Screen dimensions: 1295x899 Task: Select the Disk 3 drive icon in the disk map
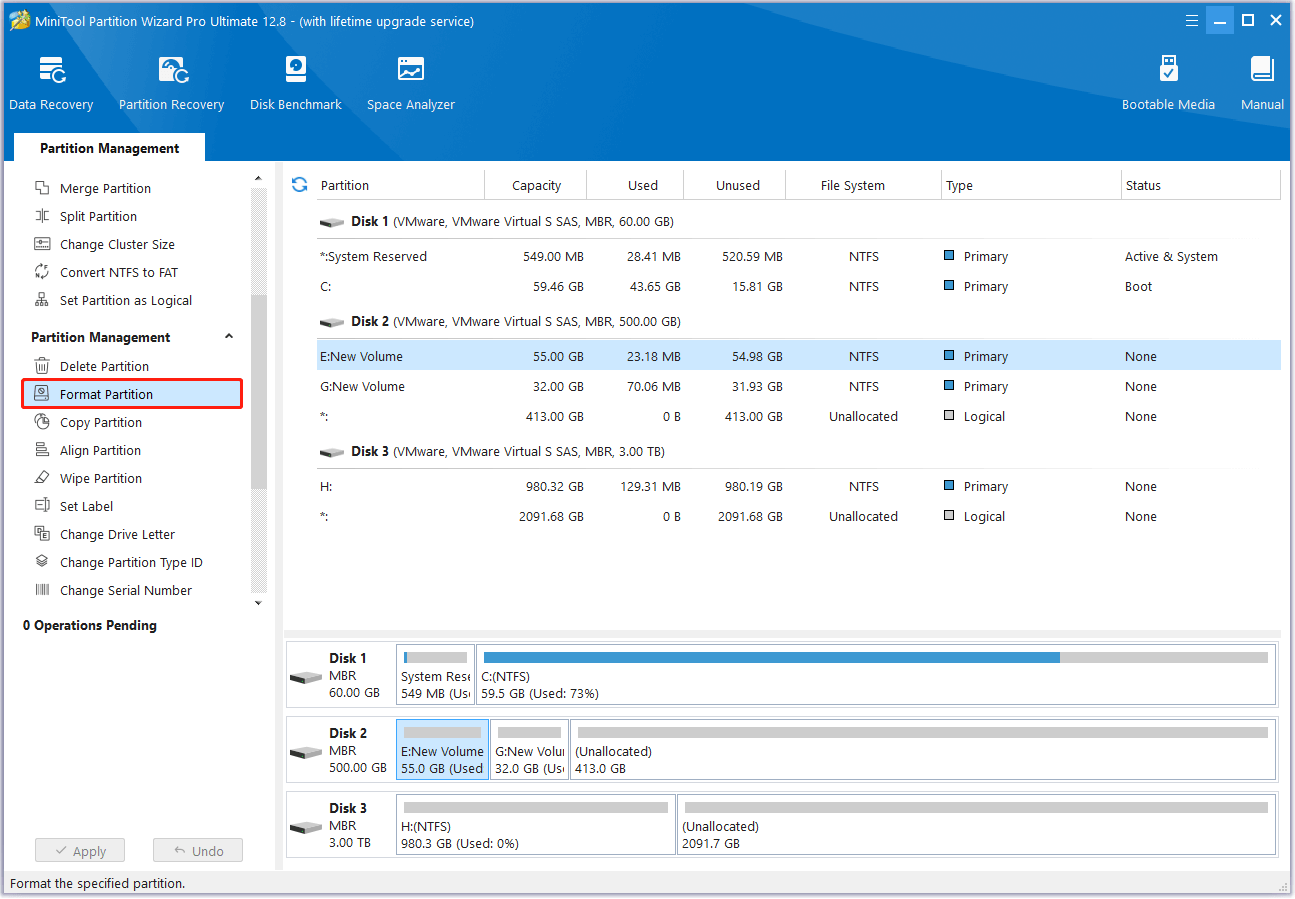pos(306,827)
